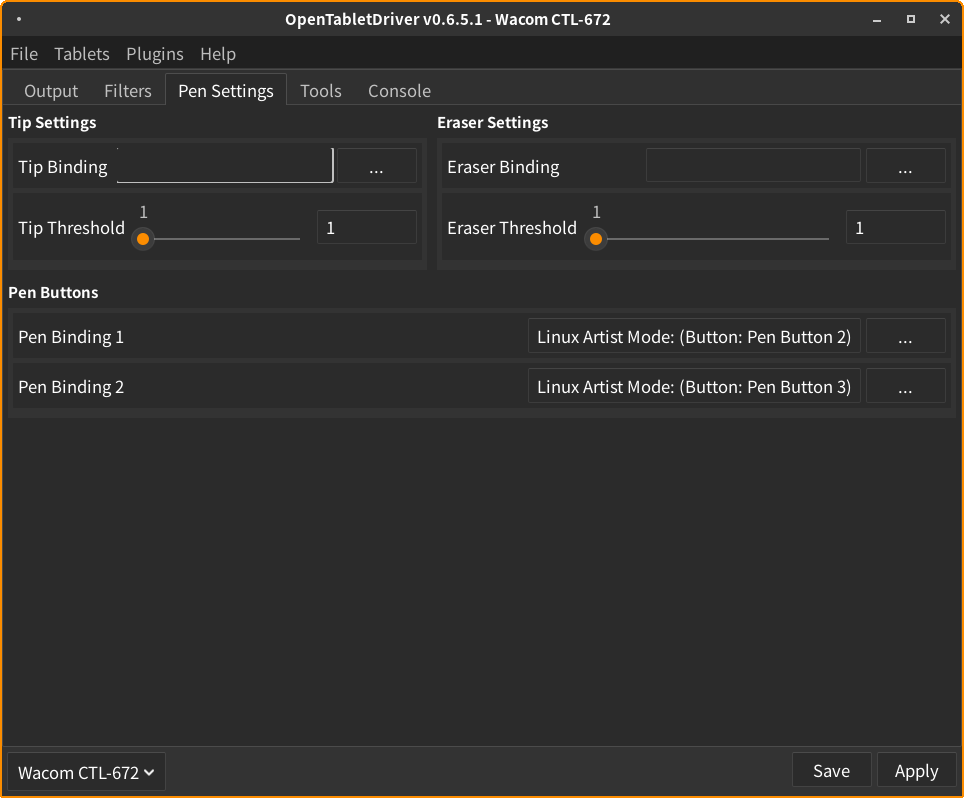
Task: Open Eraser Binding advanced editor button
Action: (906, 165)
